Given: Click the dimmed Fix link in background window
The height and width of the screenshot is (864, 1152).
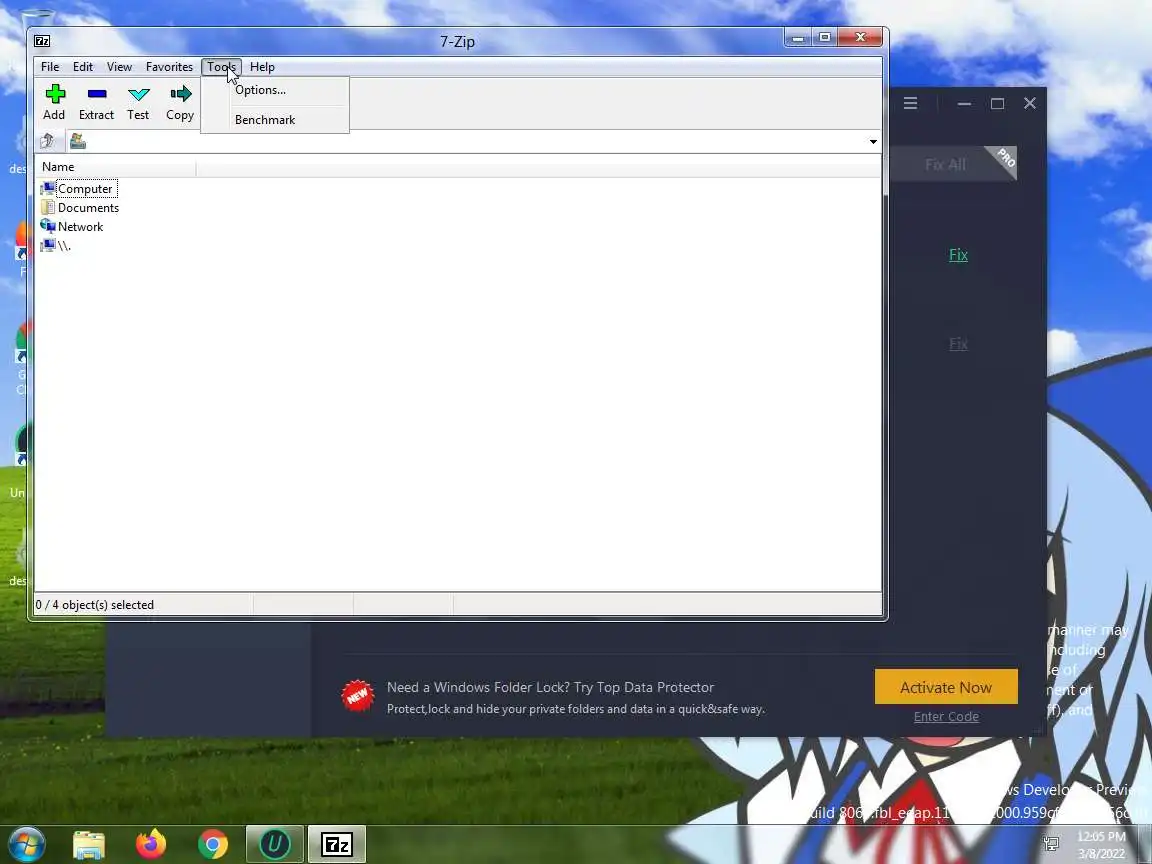Looking at the screenshot, I should point(958,344).
